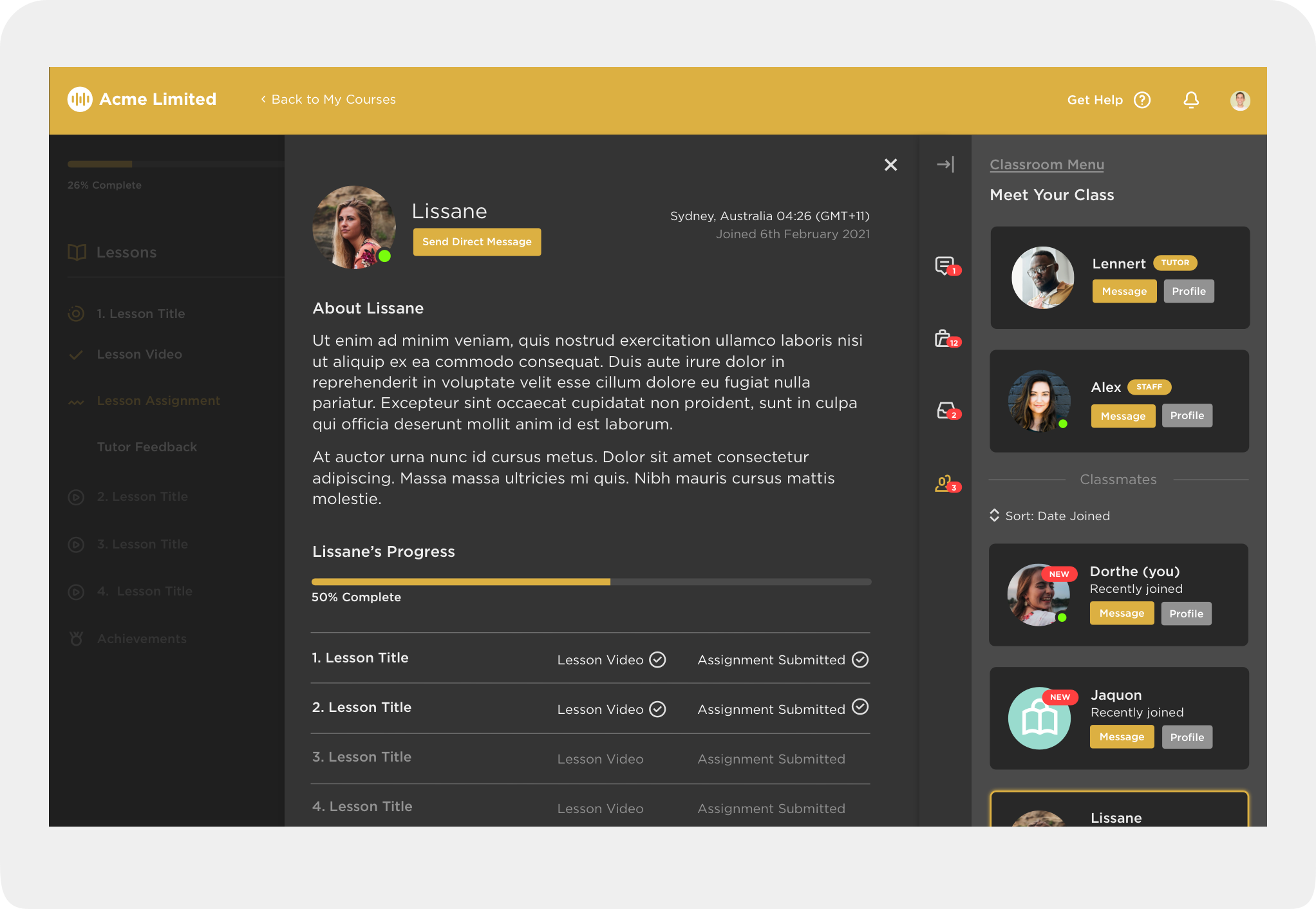Open Achievements in the left sidebar
Image resolution: width=1316 pixels, height=909 pixels.
click(x=142, y=639)
